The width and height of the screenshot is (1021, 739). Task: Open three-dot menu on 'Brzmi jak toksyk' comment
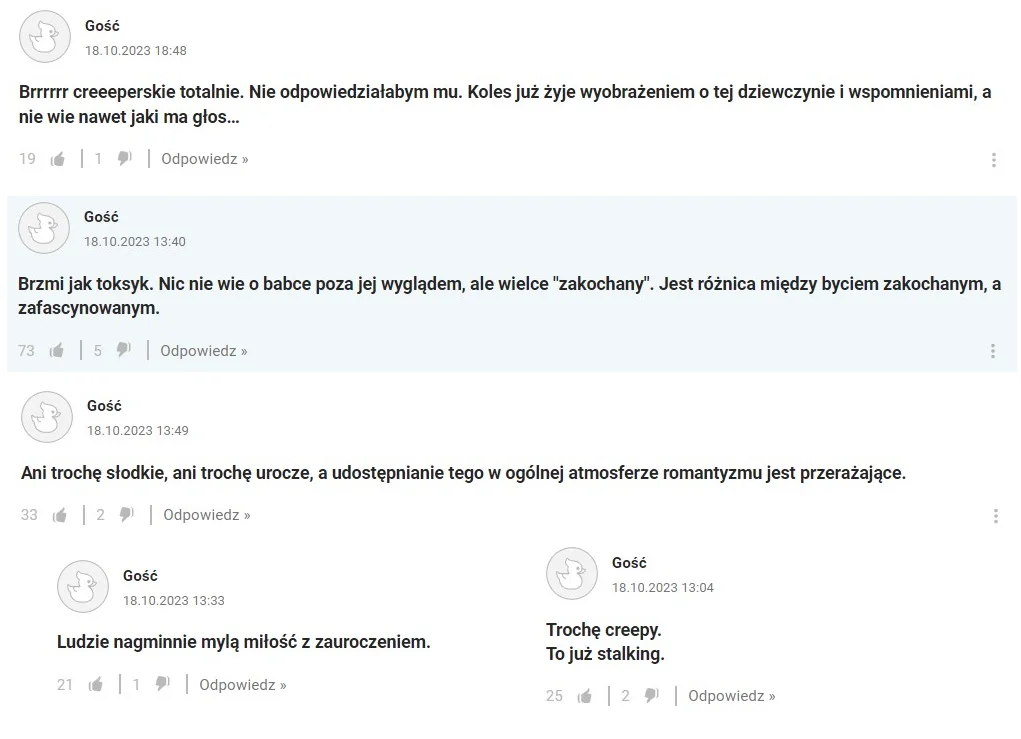(x=993, y=352)
